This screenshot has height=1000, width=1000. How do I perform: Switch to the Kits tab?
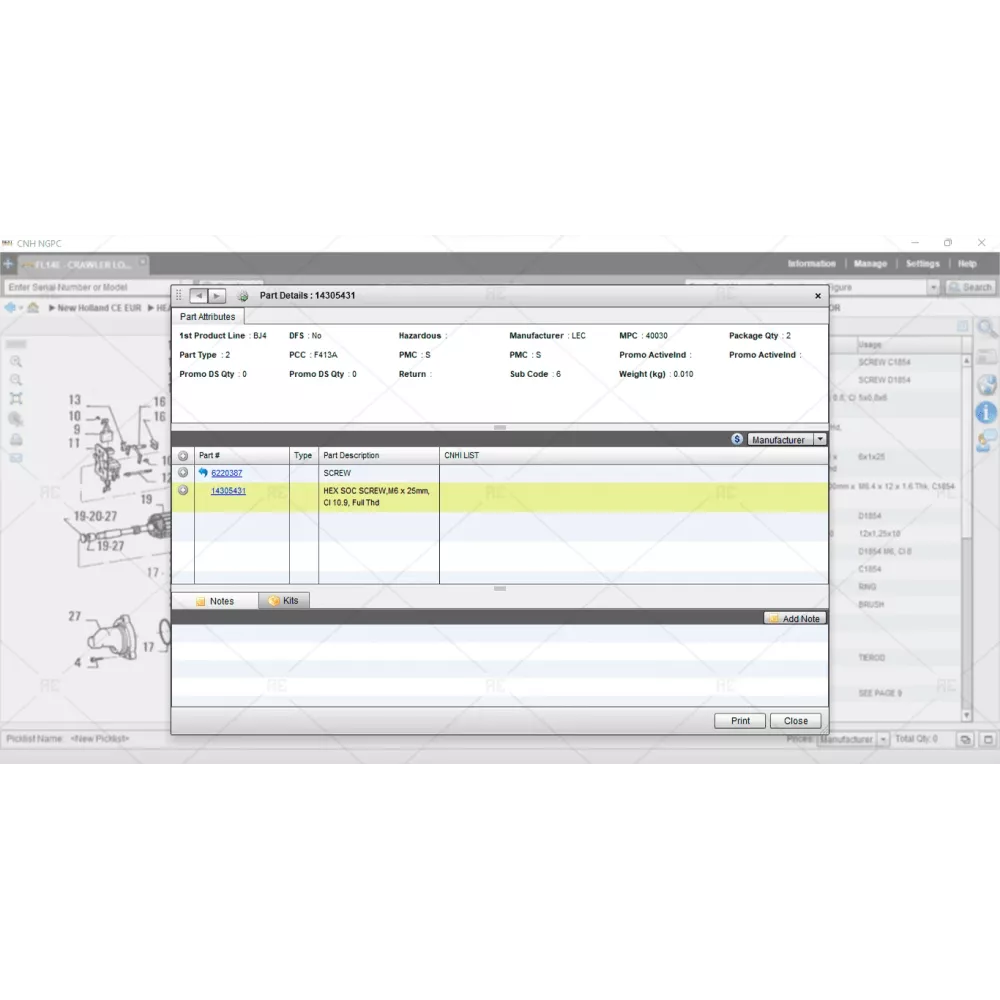284,601
